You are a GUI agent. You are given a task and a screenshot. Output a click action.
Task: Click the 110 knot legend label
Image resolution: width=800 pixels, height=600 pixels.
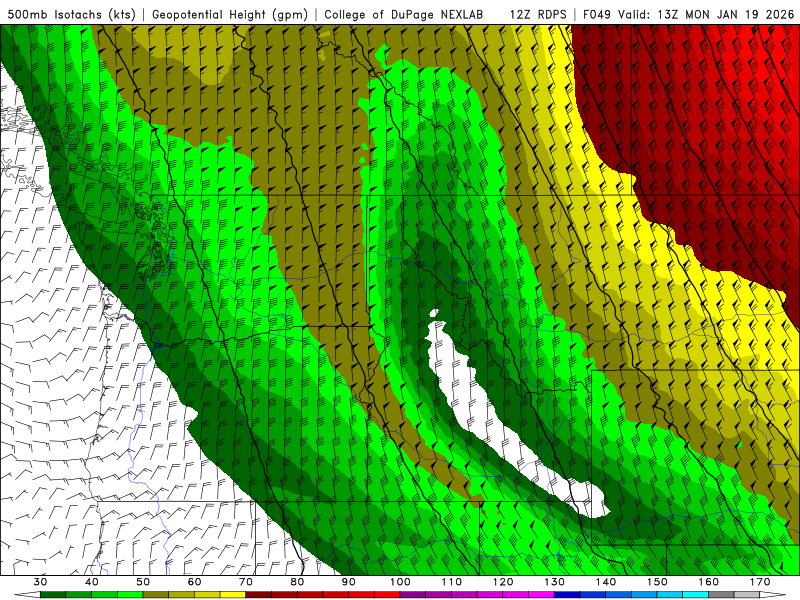pos(452,582)
